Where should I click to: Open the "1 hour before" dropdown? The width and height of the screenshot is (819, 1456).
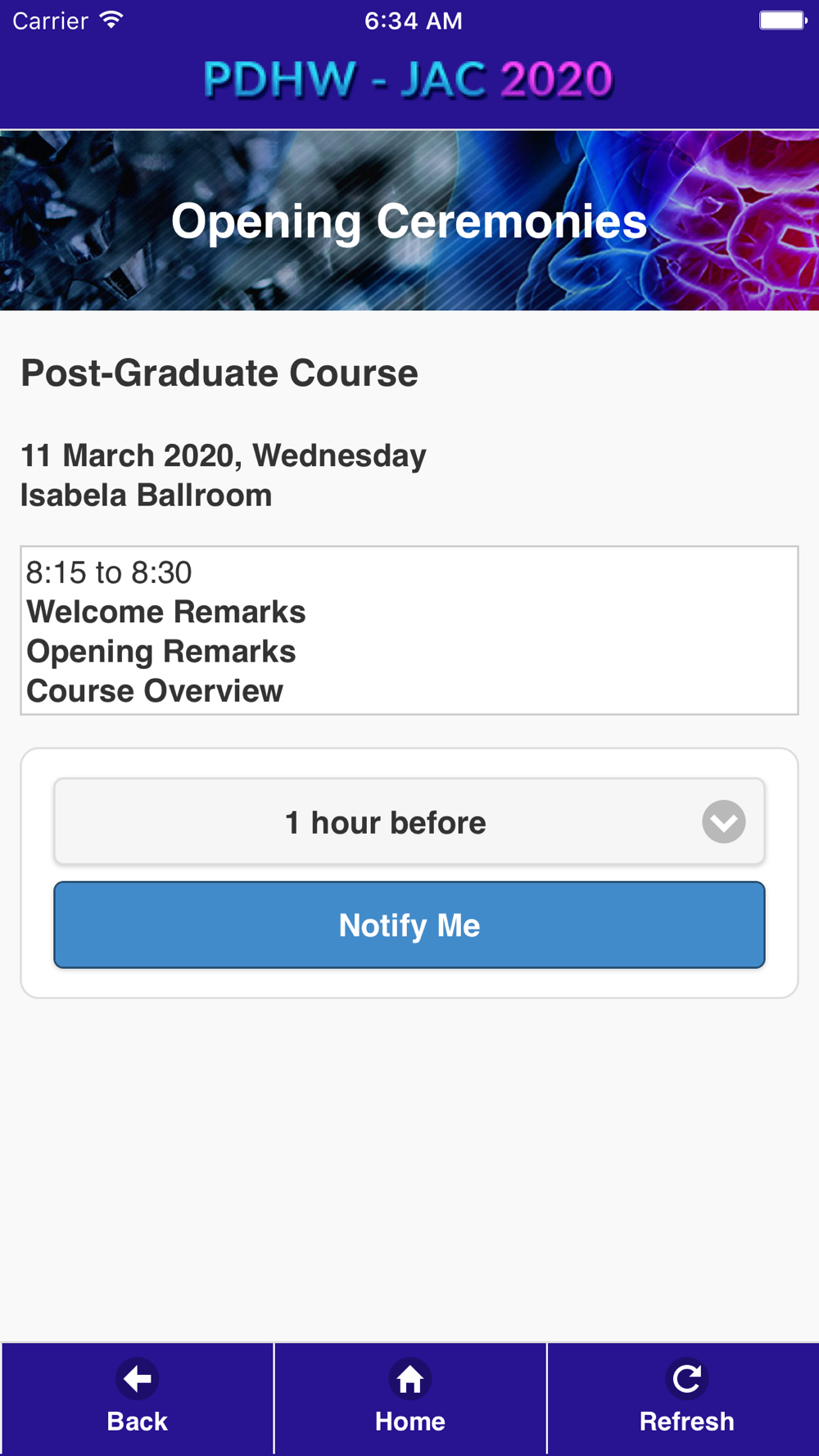(409, 821)
